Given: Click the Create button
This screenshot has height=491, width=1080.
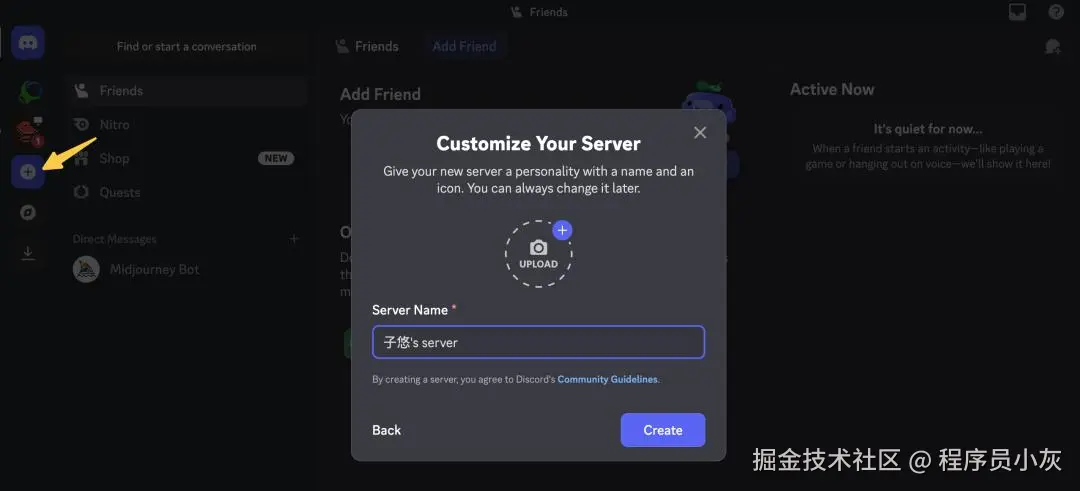Looking at the screenshot, I should coord(663,430).
